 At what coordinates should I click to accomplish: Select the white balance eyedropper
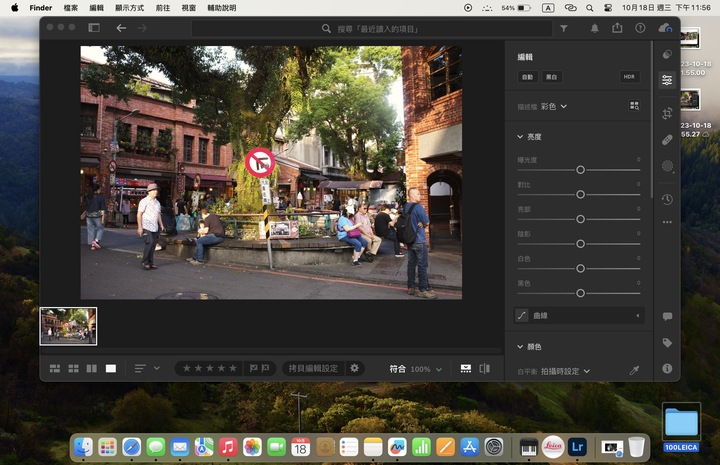pos(634,370)
